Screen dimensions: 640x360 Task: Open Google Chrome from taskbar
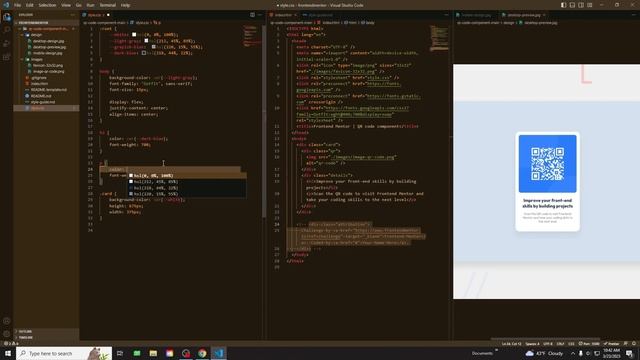(x=202, y=353)
